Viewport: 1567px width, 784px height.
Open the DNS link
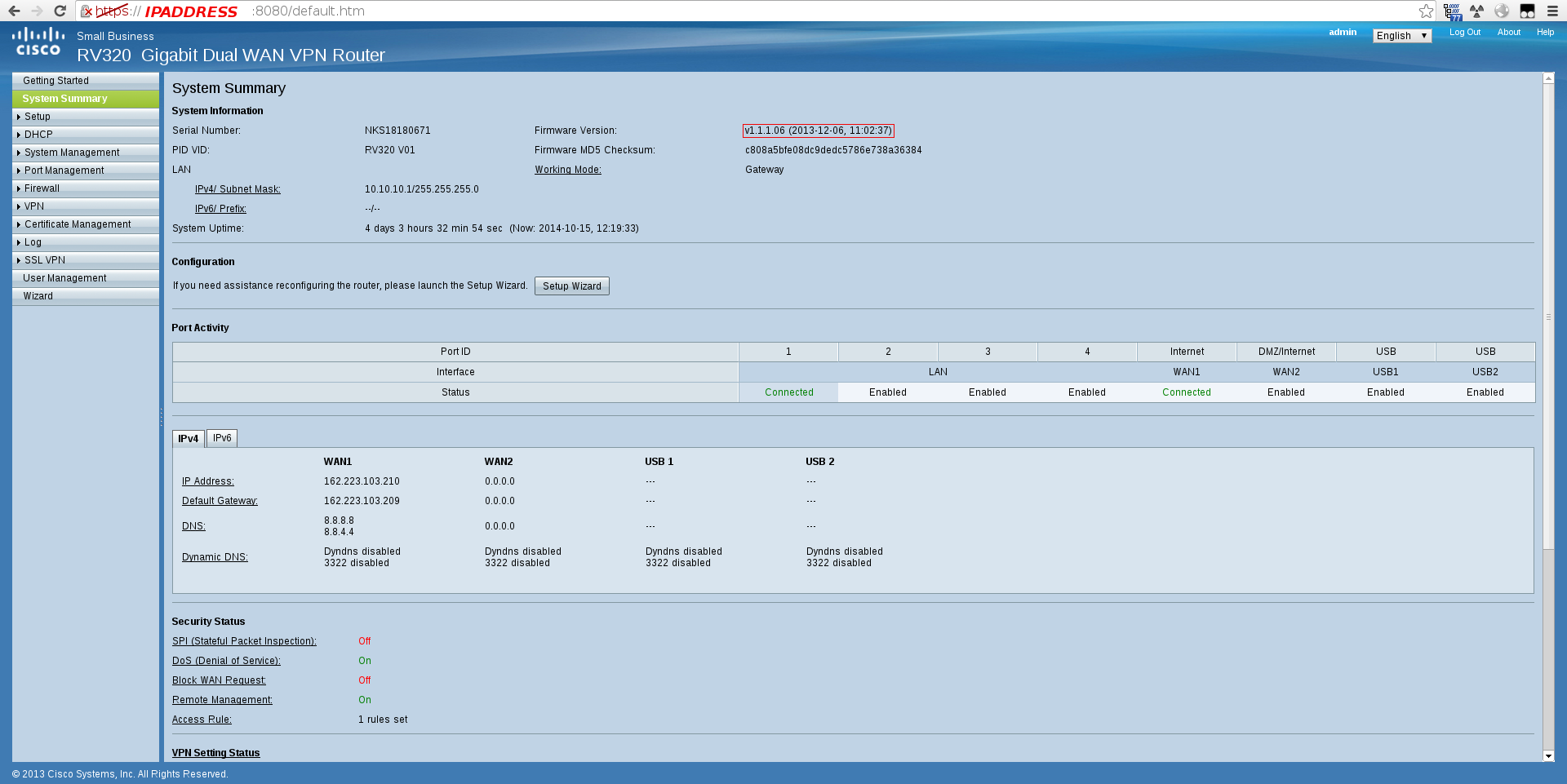193,526
